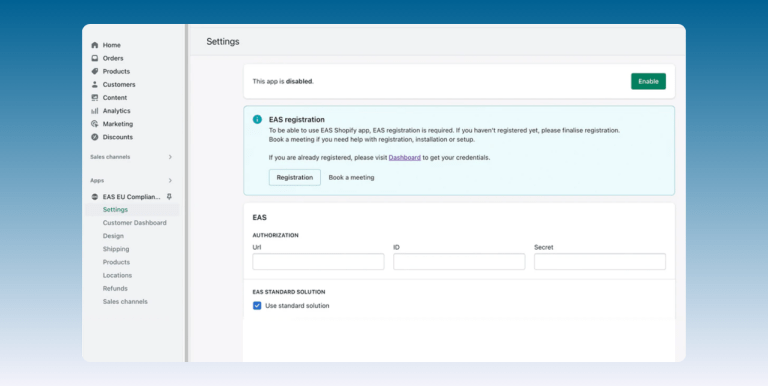Open Customers in the sidebar

tap(119, 84)
